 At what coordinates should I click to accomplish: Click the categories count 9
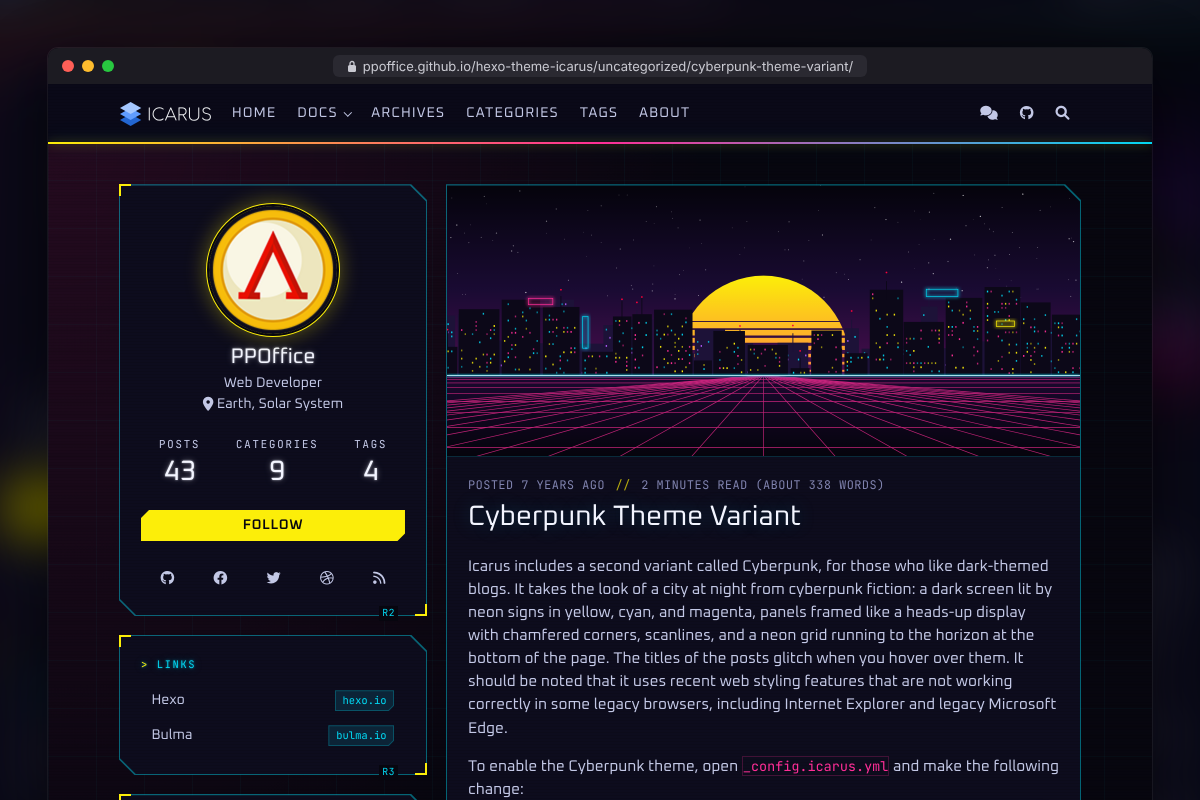coord(277,471)
